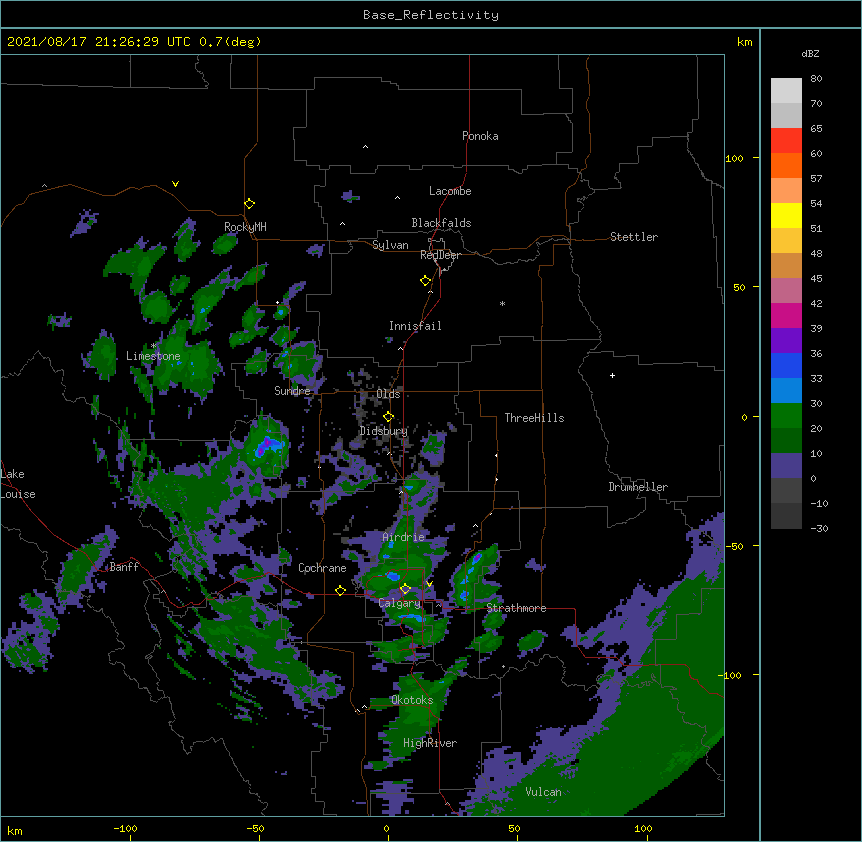
Task: Select the asterisk marker east of Innisfail
Action: pyautogui.click(x=502, y=303)
